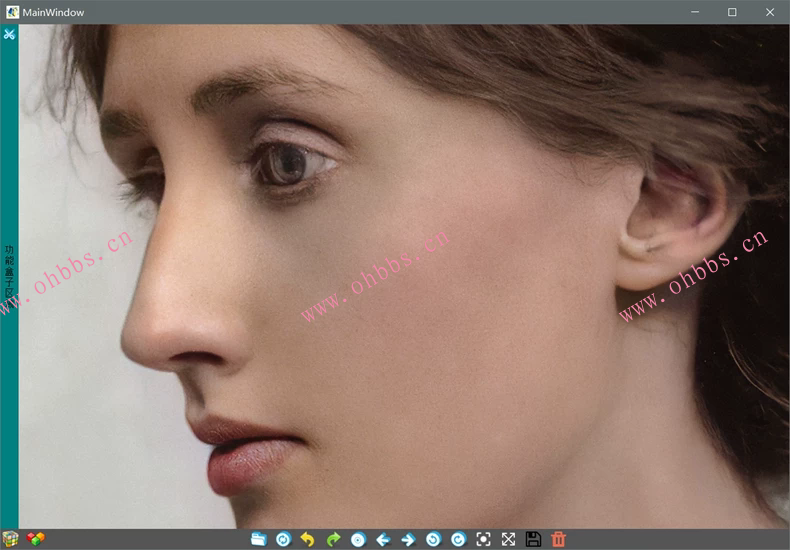Rotate image clockwise
This screenshot has width=790, height=550.
(458, 539)
